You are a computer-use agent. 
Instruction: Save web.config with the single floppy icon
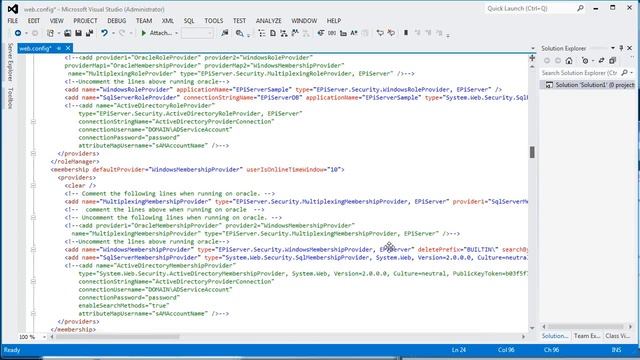78,33
